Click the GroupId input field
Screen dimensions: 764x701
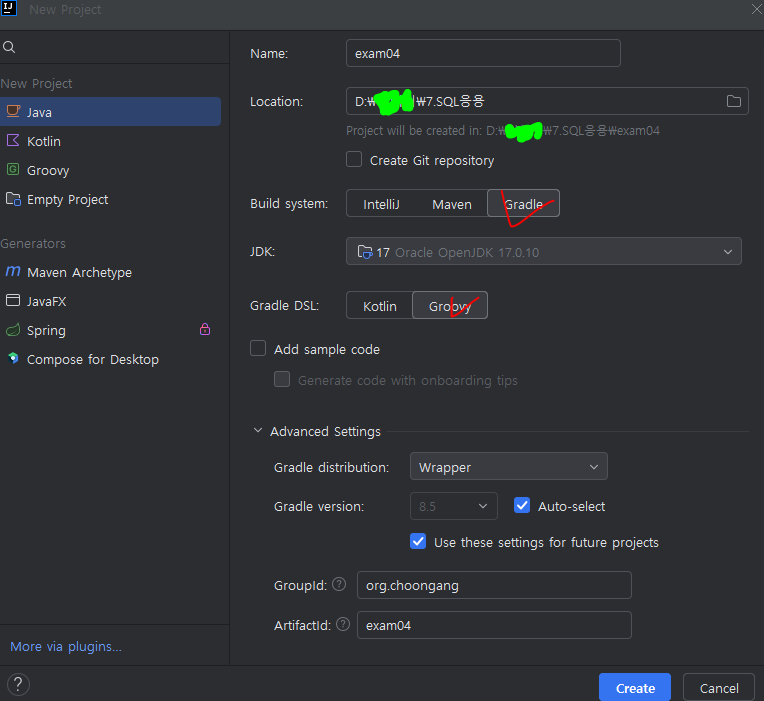[494, 585]
